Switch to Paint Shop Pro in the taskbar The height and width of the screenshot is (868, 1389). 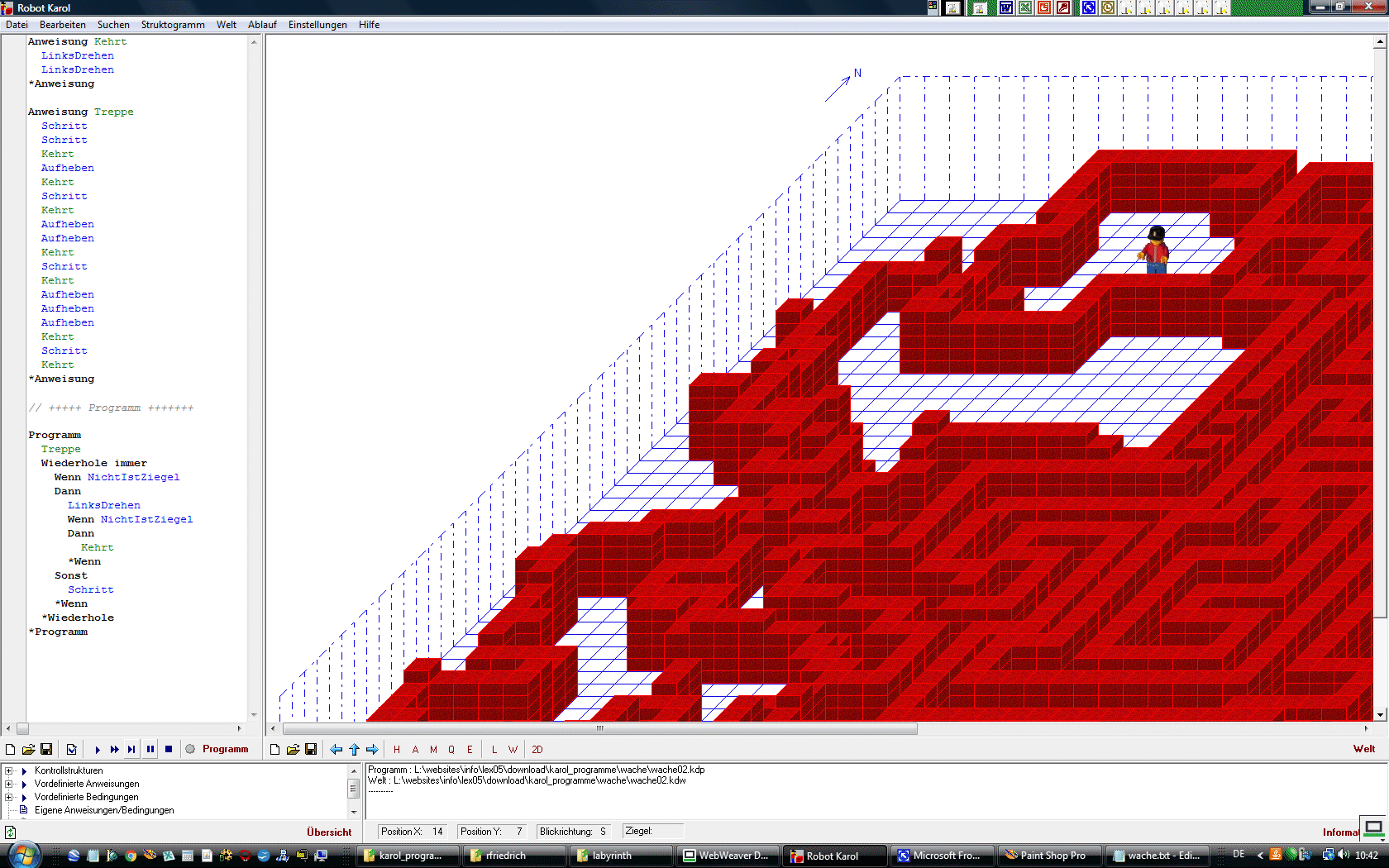[x=1046, y=856]
